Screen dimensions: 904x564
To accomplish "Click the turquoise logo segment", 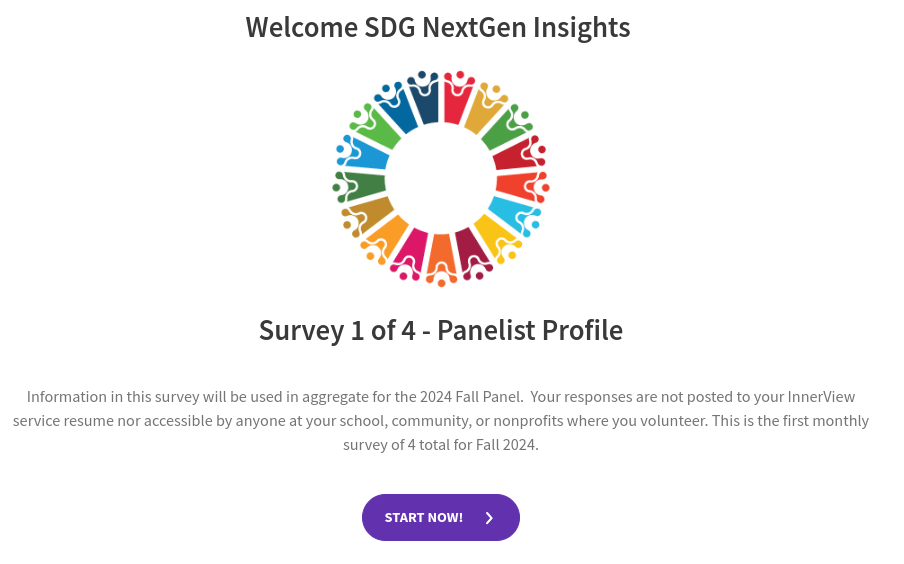I will 511,213.
